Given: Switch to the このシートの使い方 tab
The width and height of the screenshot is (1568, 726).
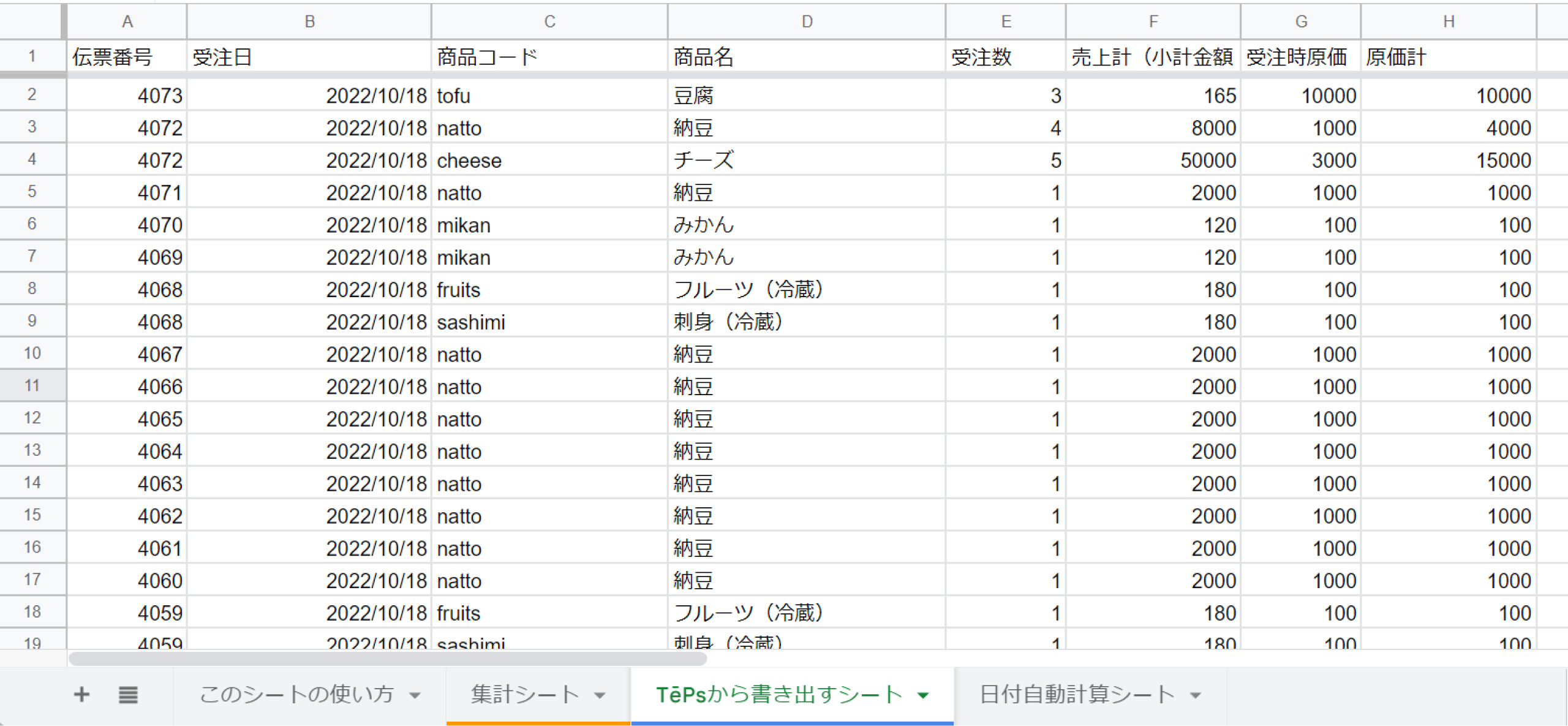Looking at the screenshot, I should [x=296, y=695].
